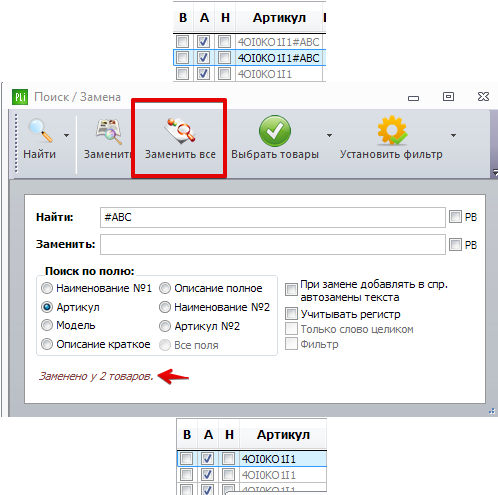Toggle Учитывать регистр checkbox
The width and height of the screenshot is (498, 495).
click(291, 314)
